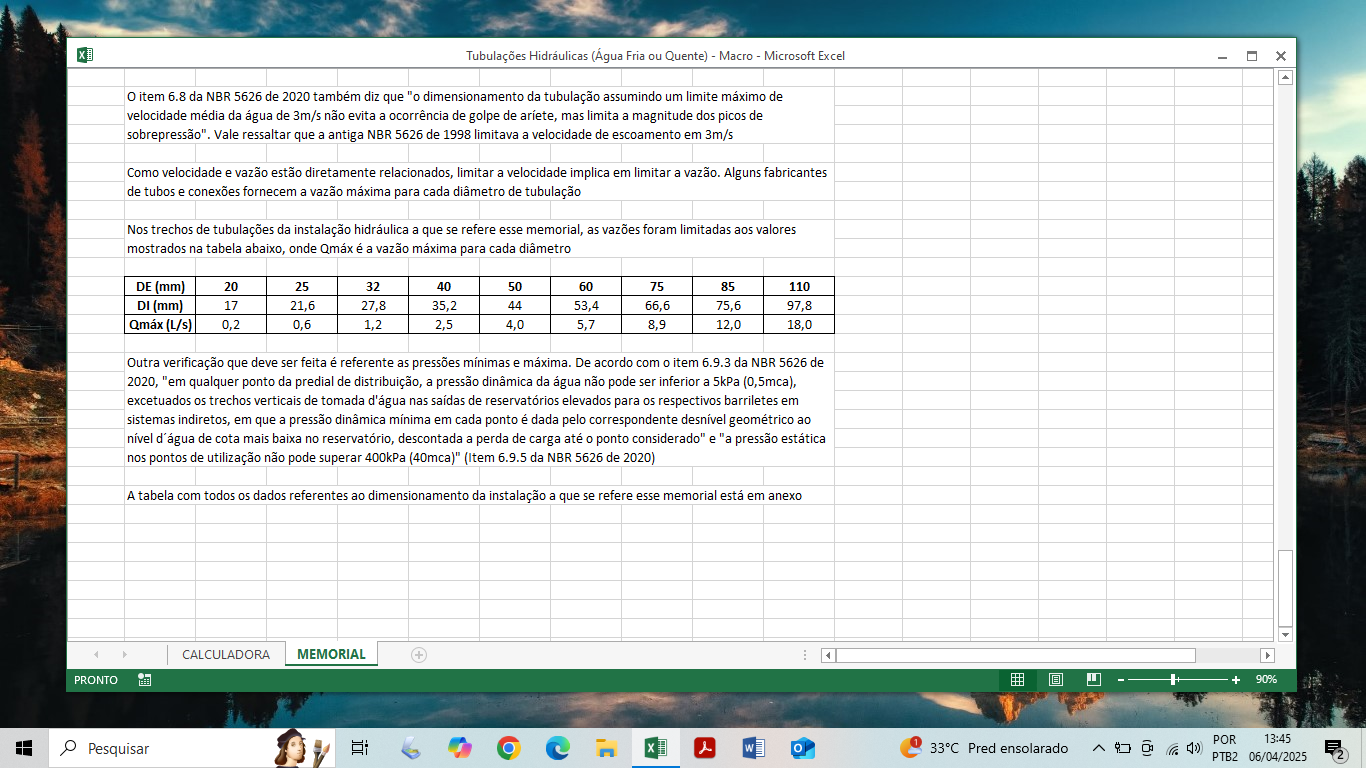Click the 90% zoom level indicator
The height and width of the screenshot is (768, 1366).
click(x=1266, y=680)
